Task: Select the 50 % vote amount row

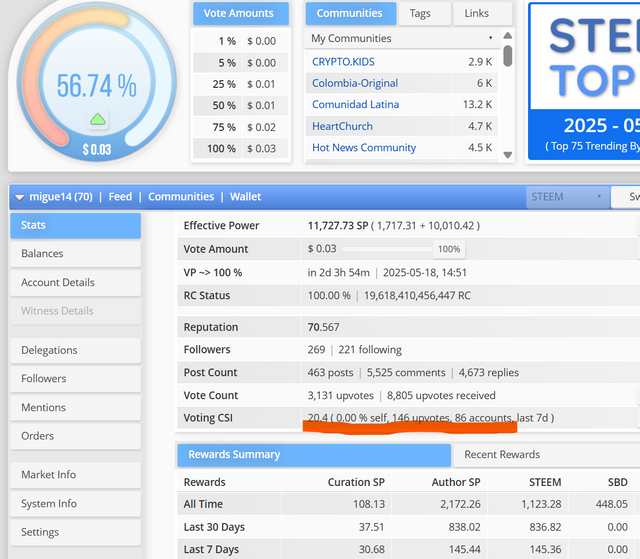Action: 241,105
